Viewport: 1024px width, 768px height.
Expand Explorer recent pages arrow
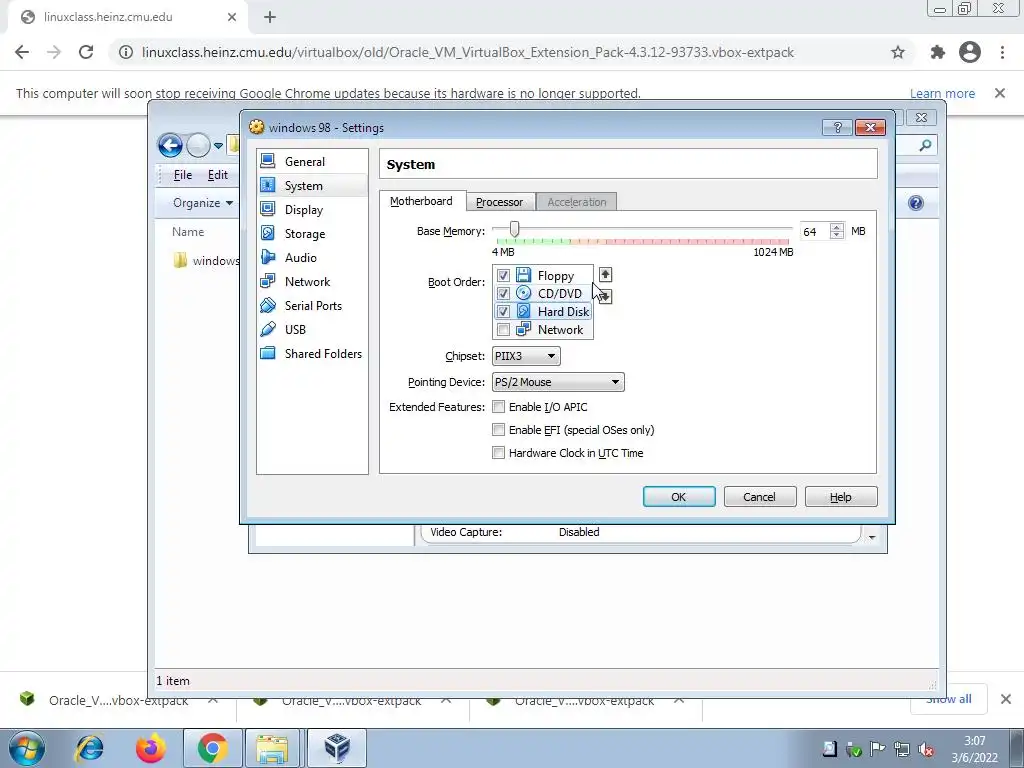click(218, 146)
